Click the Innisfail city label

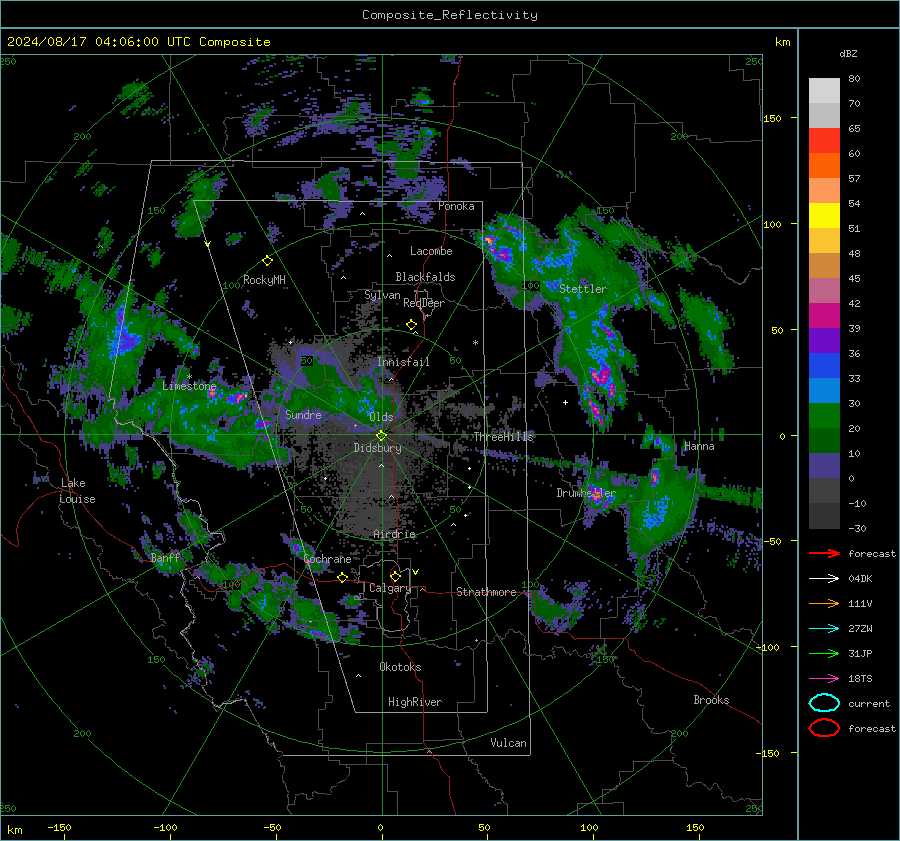click(x=403, y=362)
